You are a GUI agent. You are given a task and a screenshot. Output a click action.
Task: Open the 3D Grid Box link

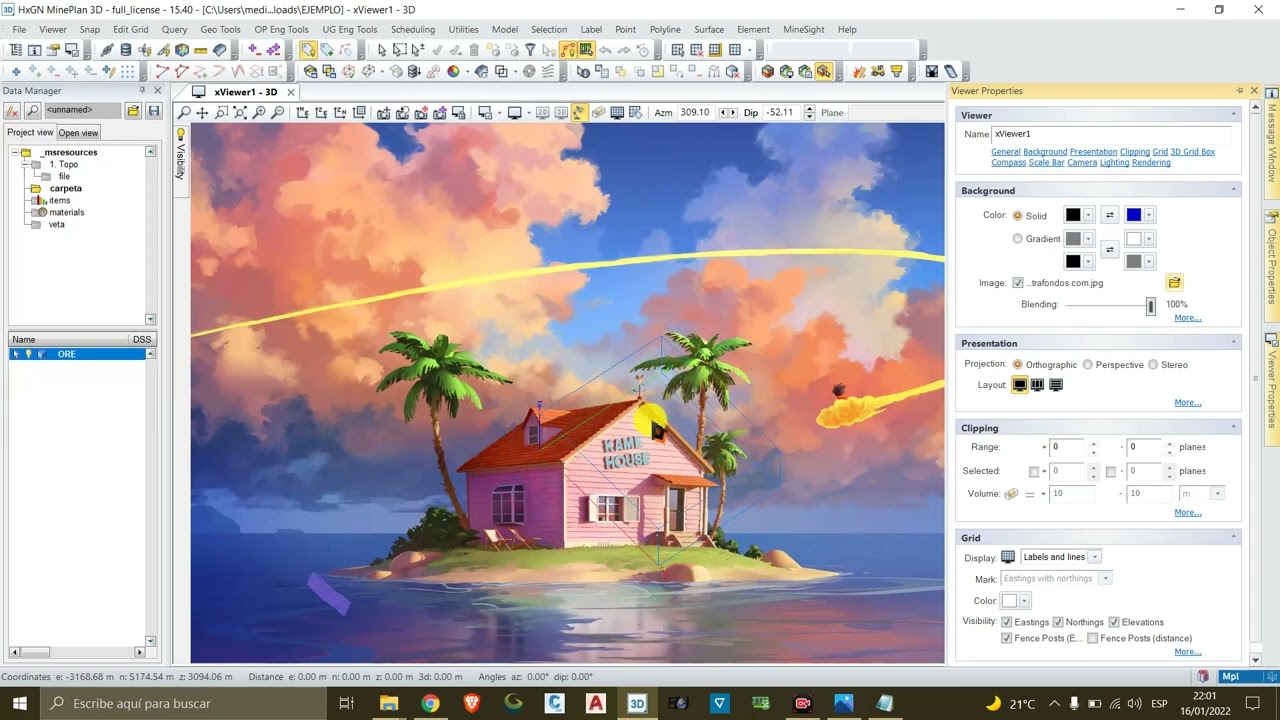coord(1193,152)
